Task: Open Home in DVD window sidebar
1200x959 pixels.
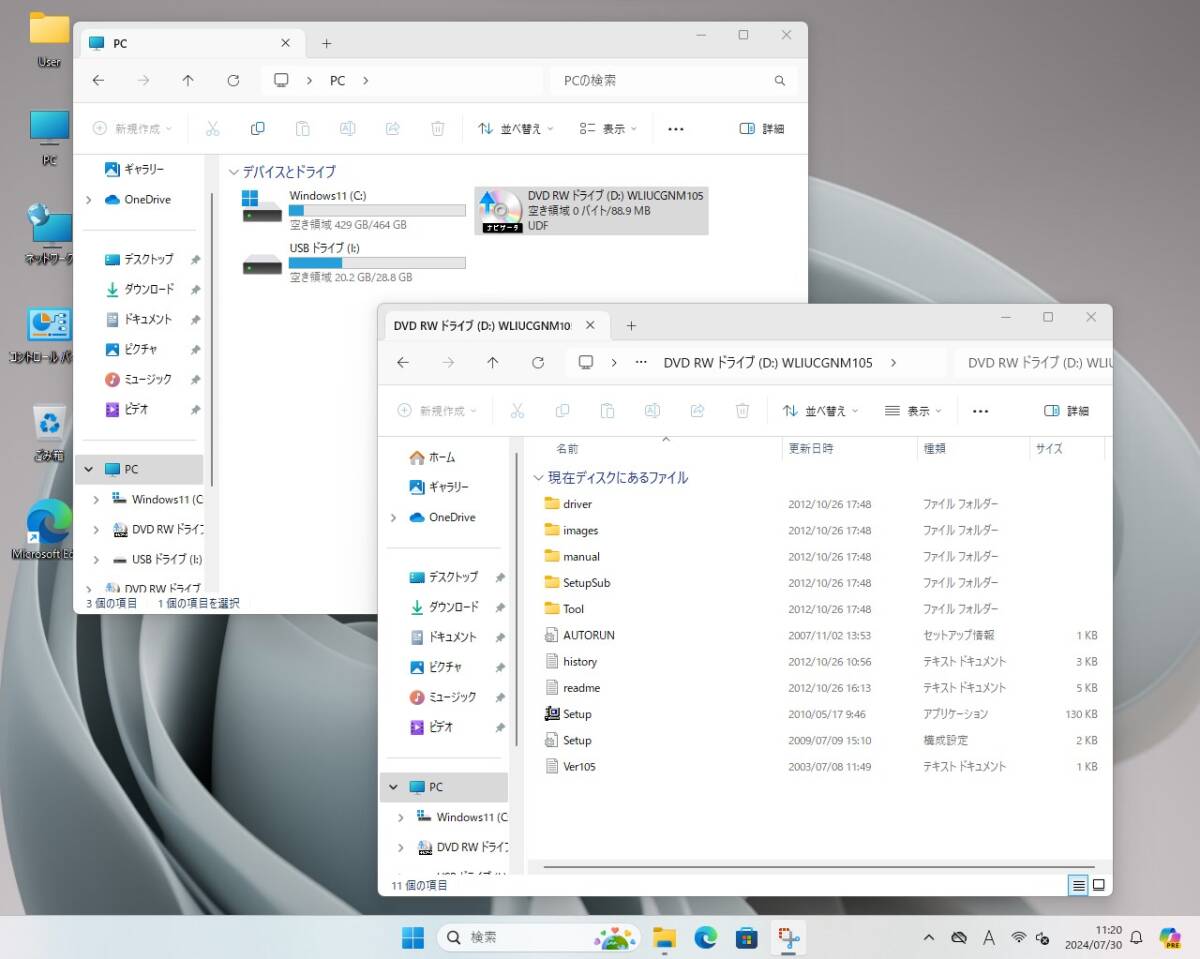Action: tap(432, 458)
